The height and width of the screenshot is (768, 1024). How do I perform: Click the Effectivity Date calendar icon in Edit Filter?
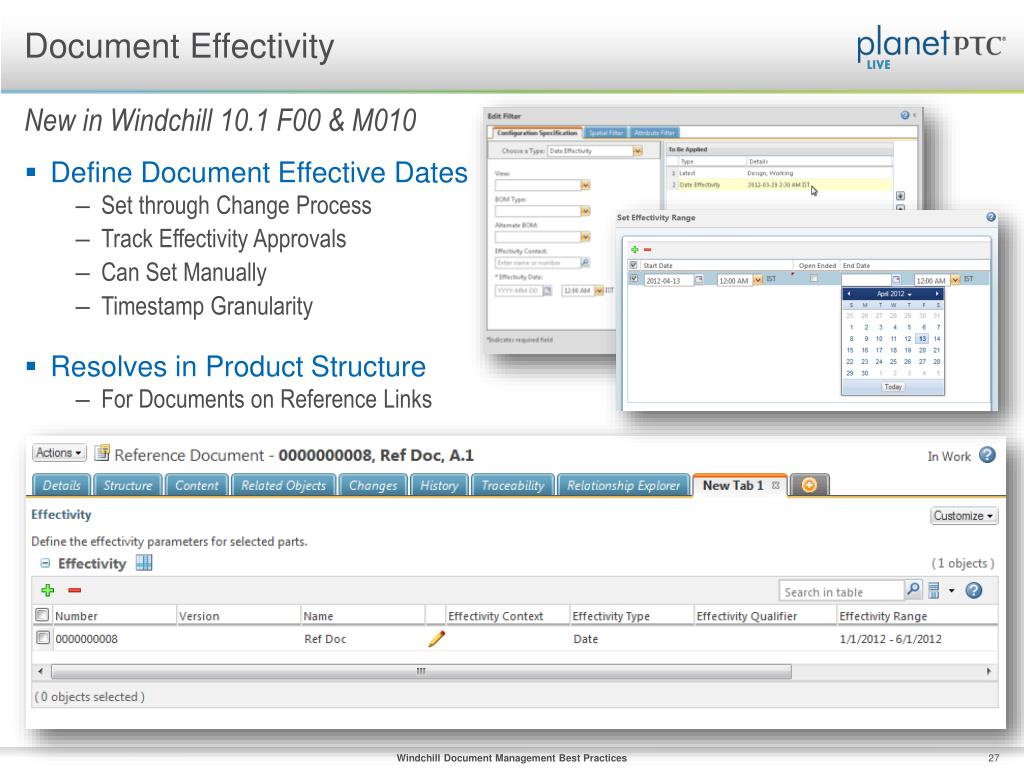(x=547, y=291)
